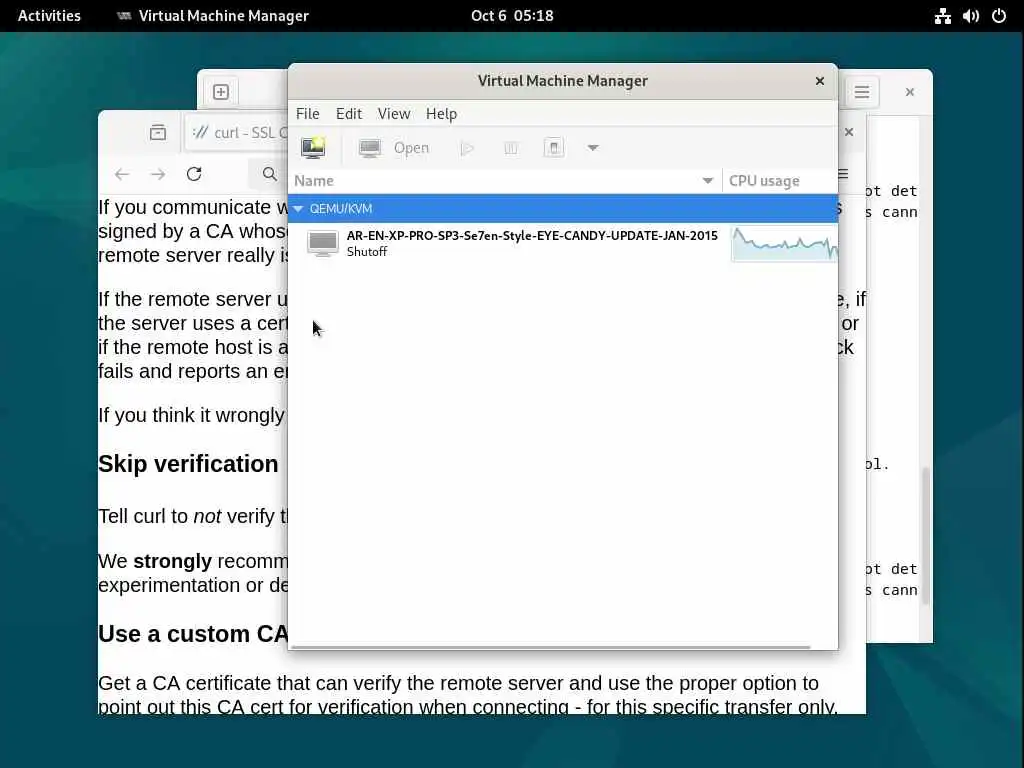The image size is (1024, 768).
Task: Open the rear window's hamburger menu
Action: click(x=861, y=92)
